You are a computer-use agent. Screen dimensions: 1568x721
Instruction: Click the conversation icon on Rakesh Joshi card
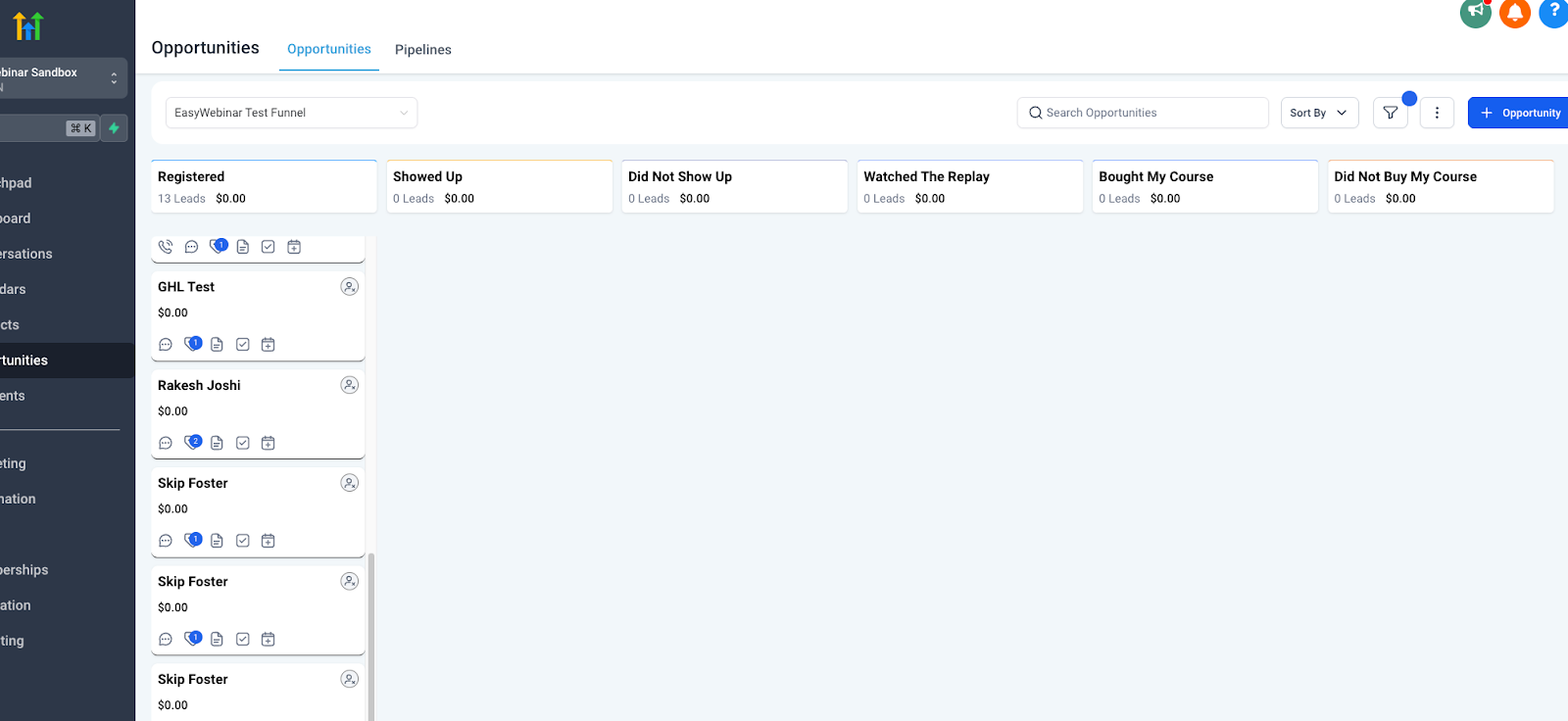click(x=166, y=443)
